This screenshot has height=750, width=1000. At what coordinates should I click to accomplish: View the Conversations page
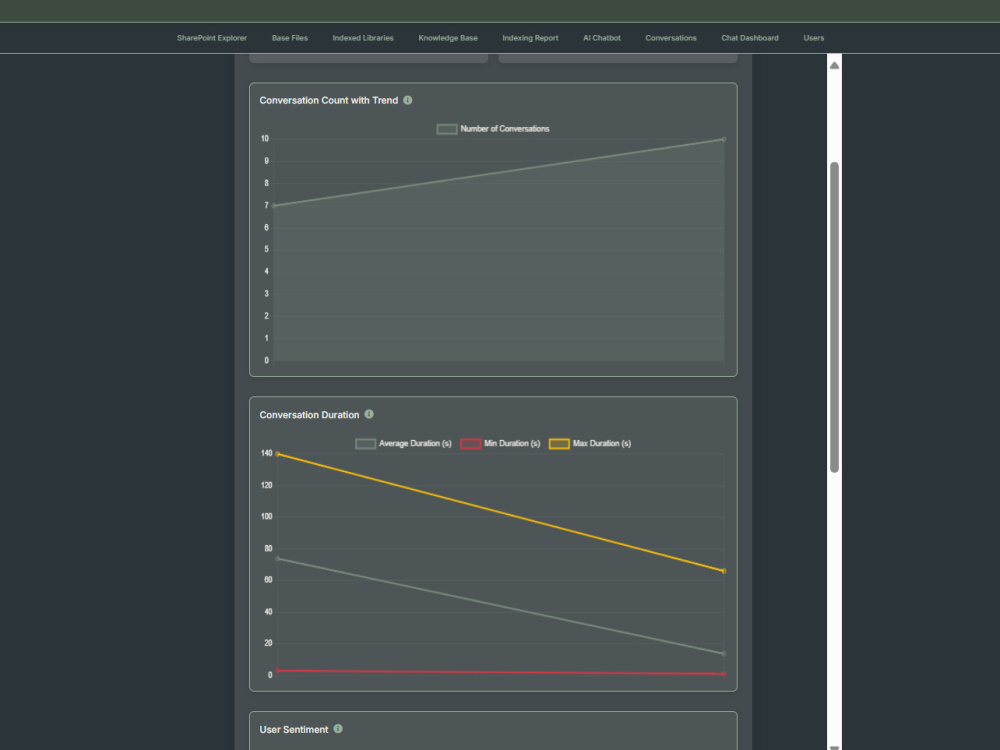(671, 38)
